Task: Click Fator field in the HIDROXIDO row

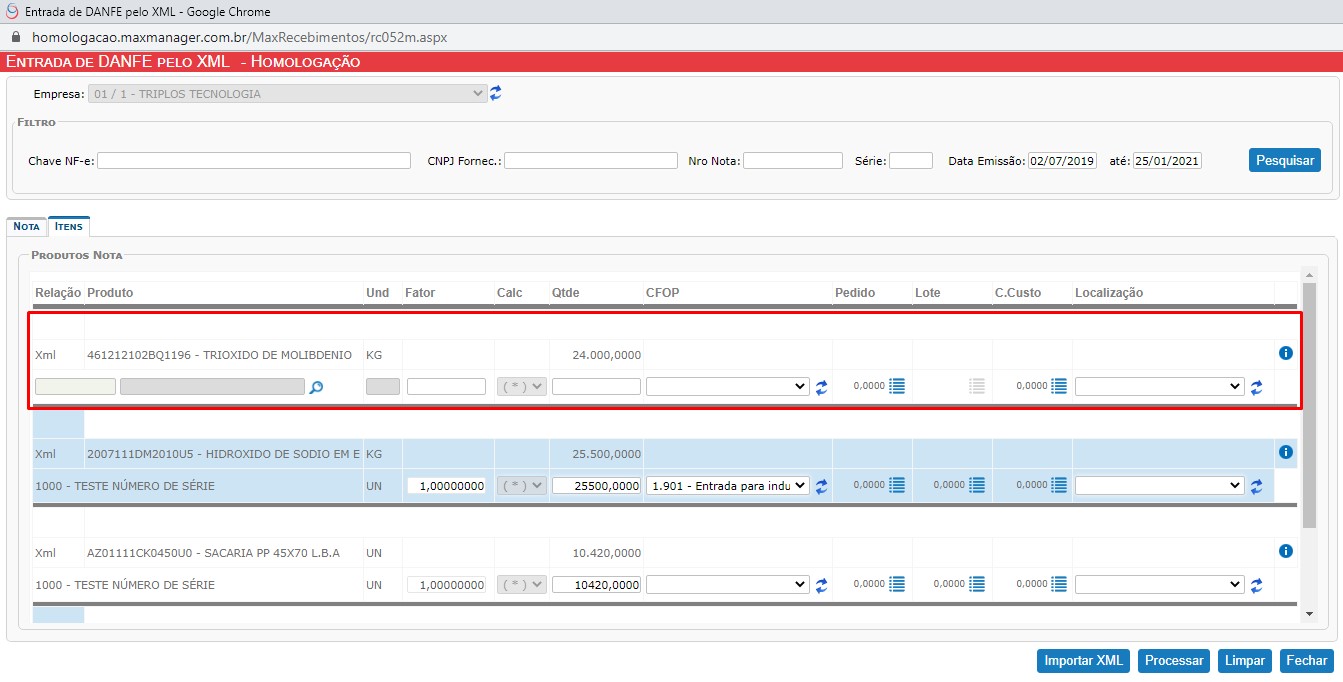Action: point(446,486)
